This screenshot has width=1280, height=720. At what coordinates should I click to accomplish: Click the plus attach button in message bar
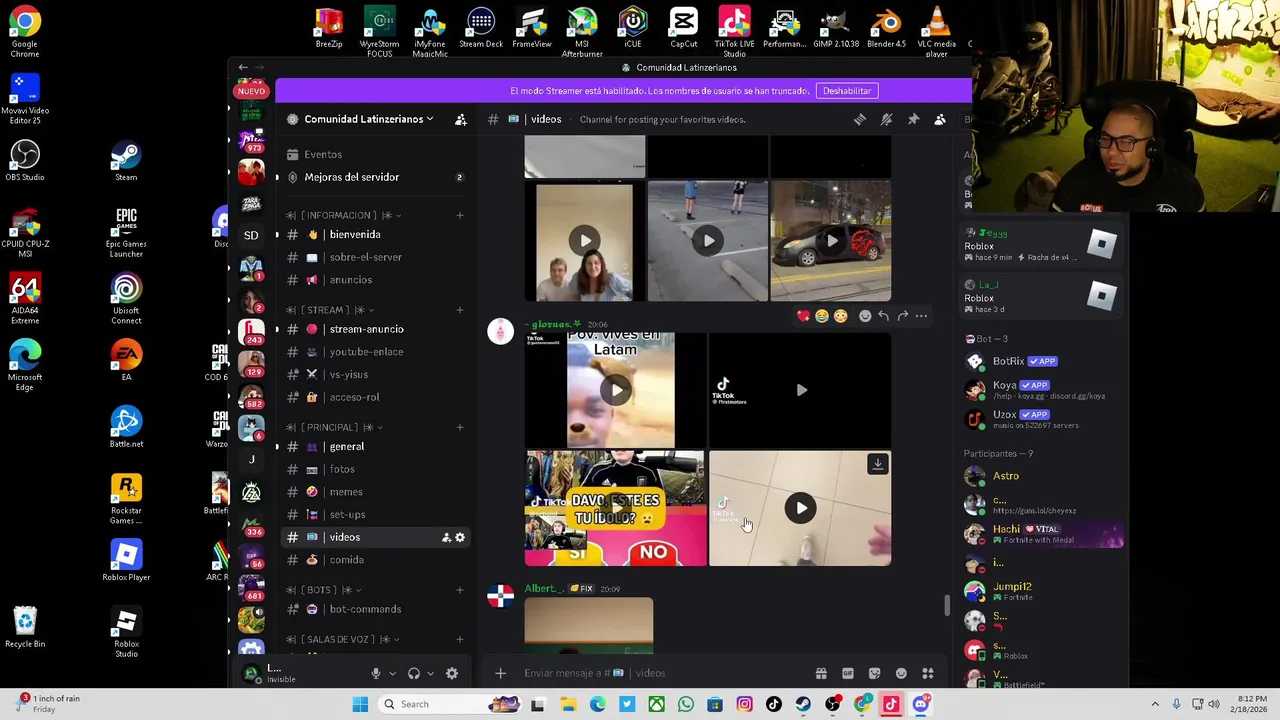[x=501, y=673]
